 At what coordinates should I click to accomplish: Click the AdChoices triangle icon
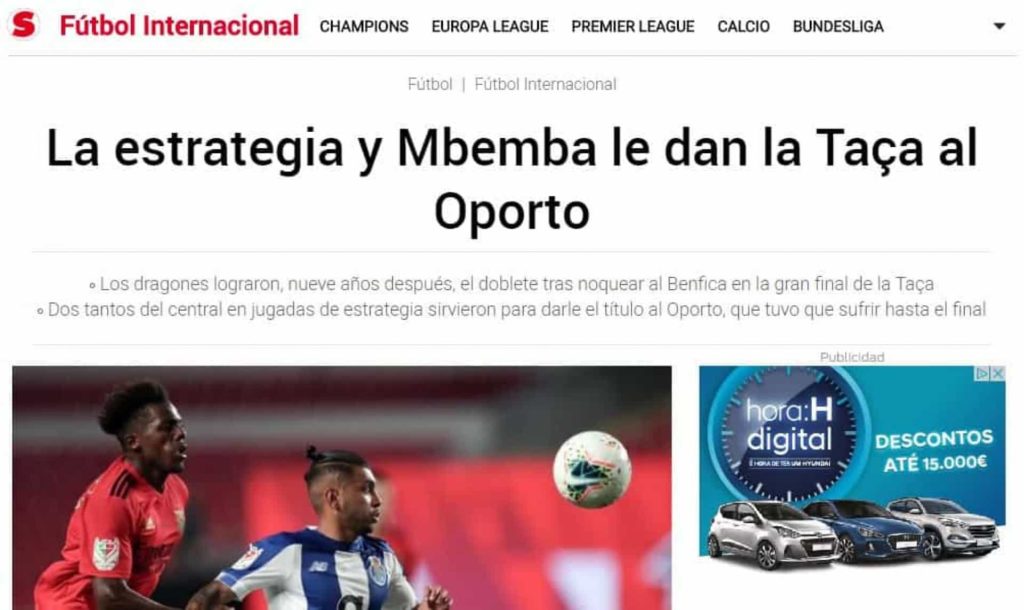[982, 374]
